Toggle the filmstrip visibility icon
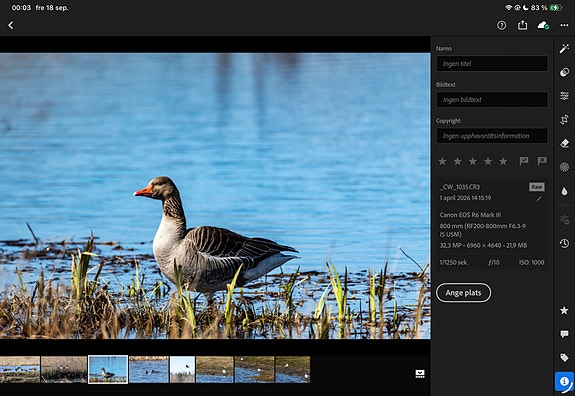 420,374
